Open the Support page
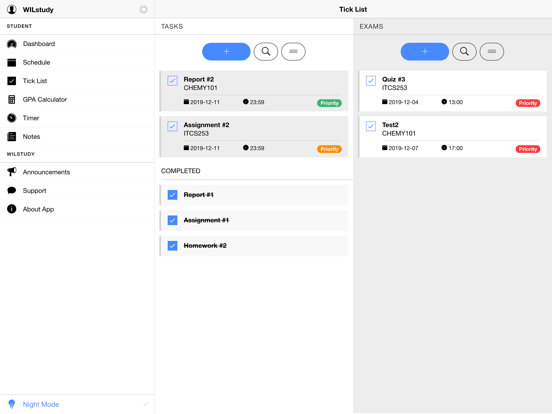Screen dimensions: 552x414 [77, 190]
